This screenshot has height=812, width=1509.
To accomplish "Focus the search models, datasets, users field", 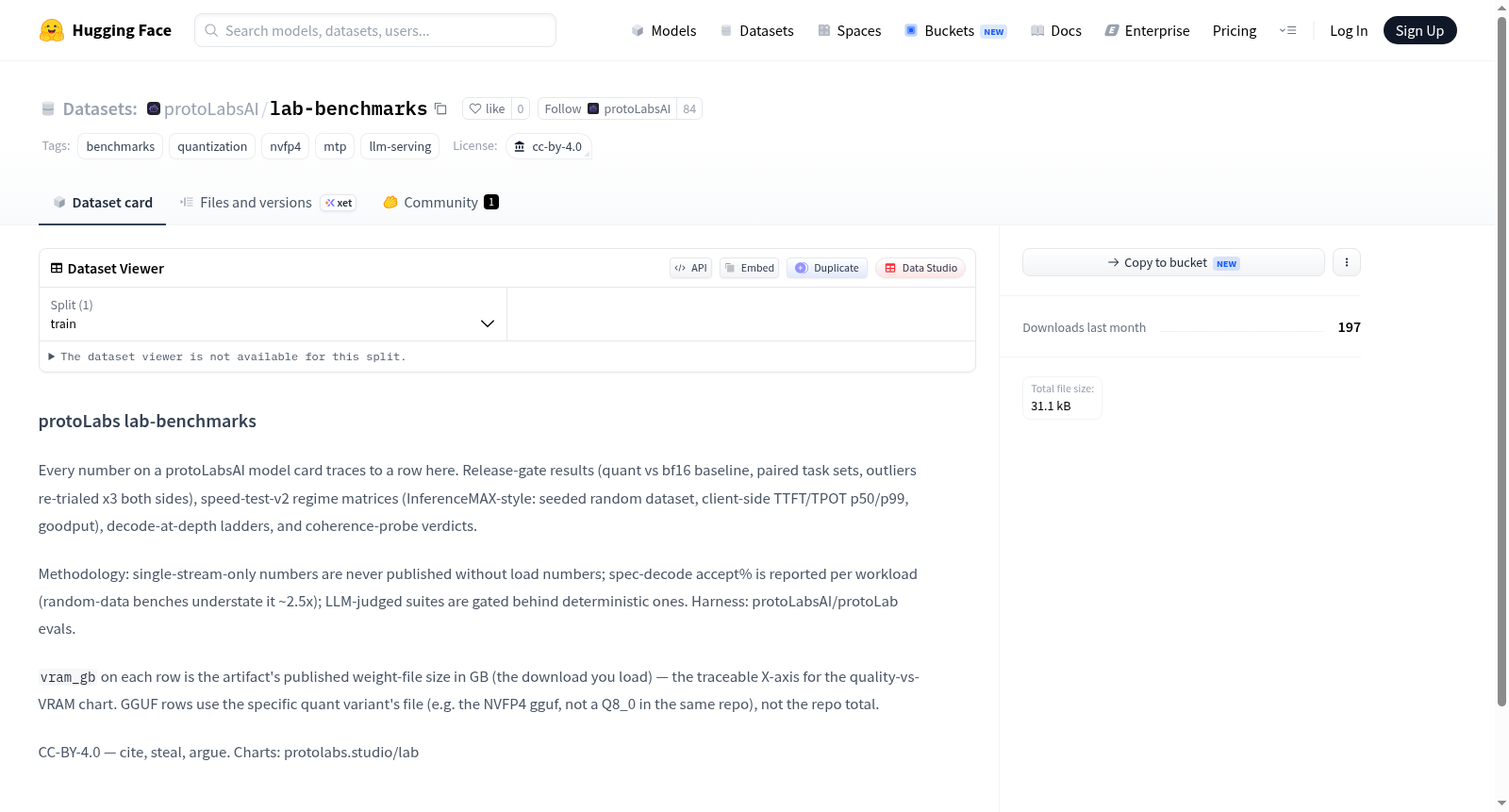I will [x=375, y=30].
